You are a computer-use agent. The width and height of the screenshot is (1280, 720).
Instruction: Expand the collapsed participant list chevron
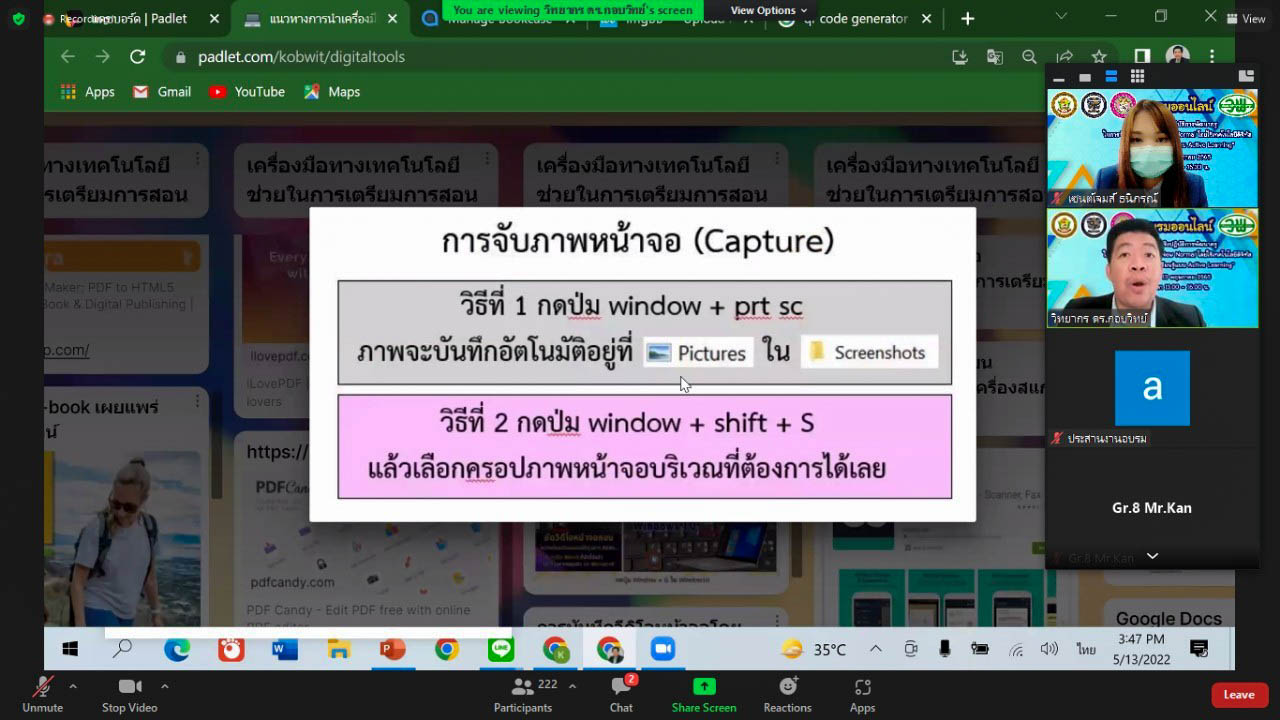coord(1152,556)
